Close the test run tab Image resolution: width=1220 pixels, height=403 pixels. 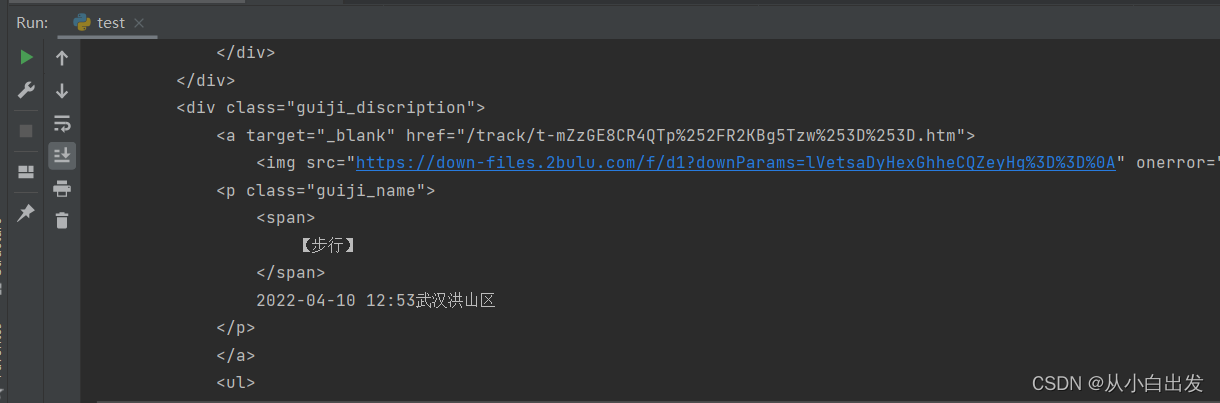(139, 23)
